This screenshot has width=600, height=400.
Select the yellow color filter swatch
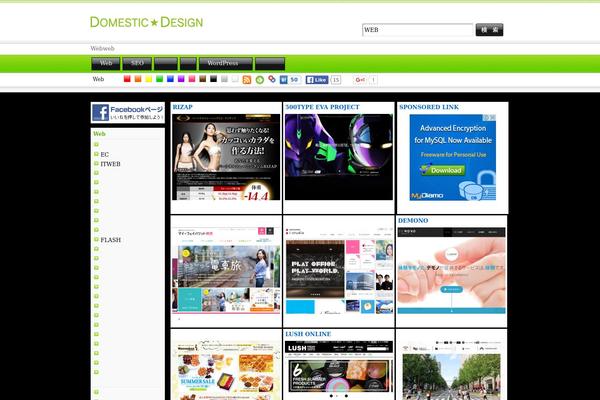[x=148, y=79]
